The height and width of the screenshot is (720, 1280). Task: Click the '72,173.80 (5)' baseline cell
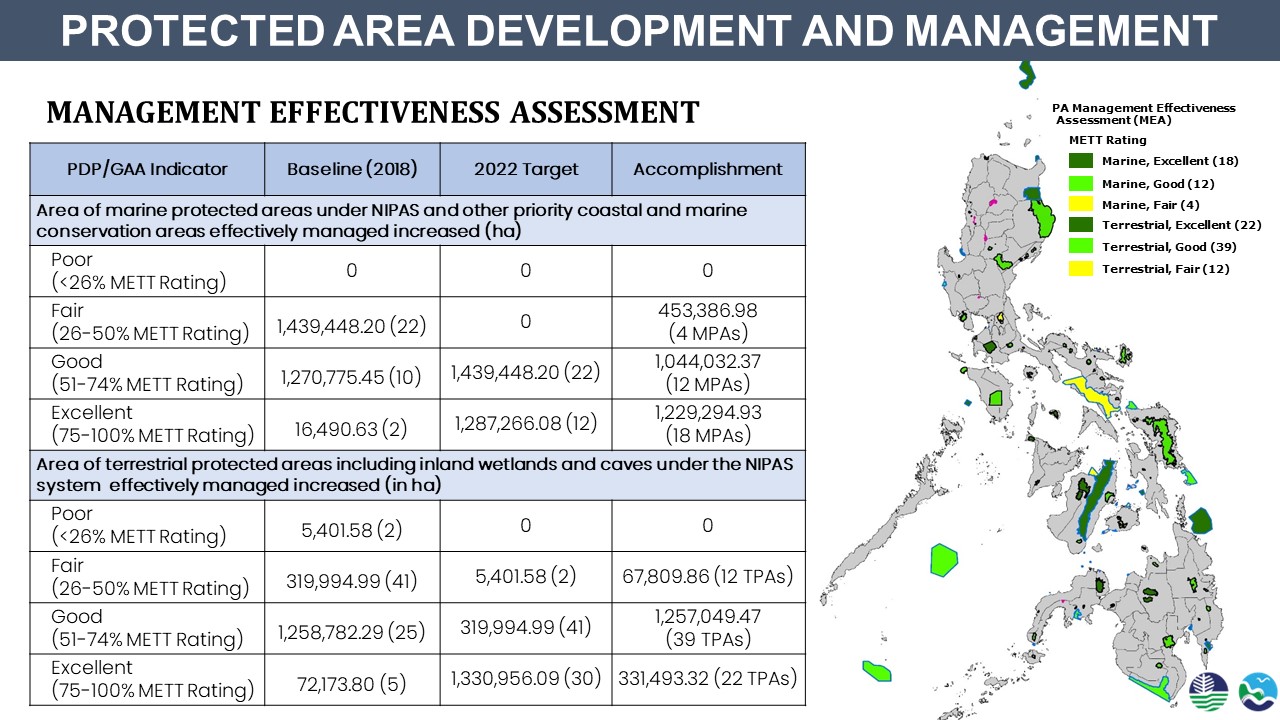pos(352,680)
